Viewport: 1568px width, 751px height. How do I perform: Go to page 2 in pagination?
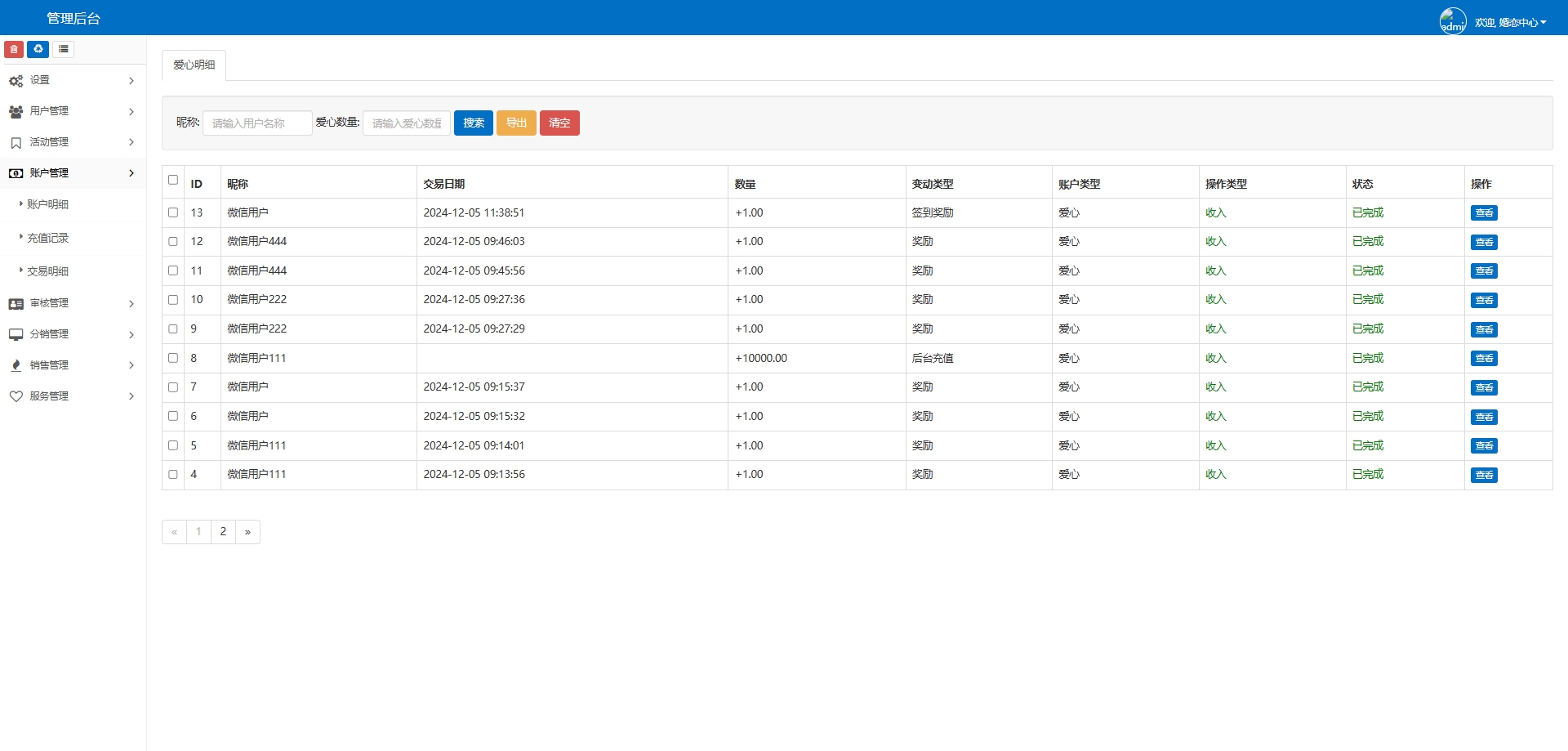pyautogui.click(x=223, y=532)
